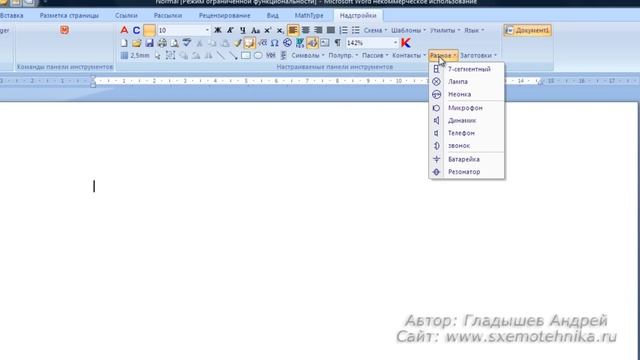
Task: Choose Динамик from the menu
Action: [467, 120]
